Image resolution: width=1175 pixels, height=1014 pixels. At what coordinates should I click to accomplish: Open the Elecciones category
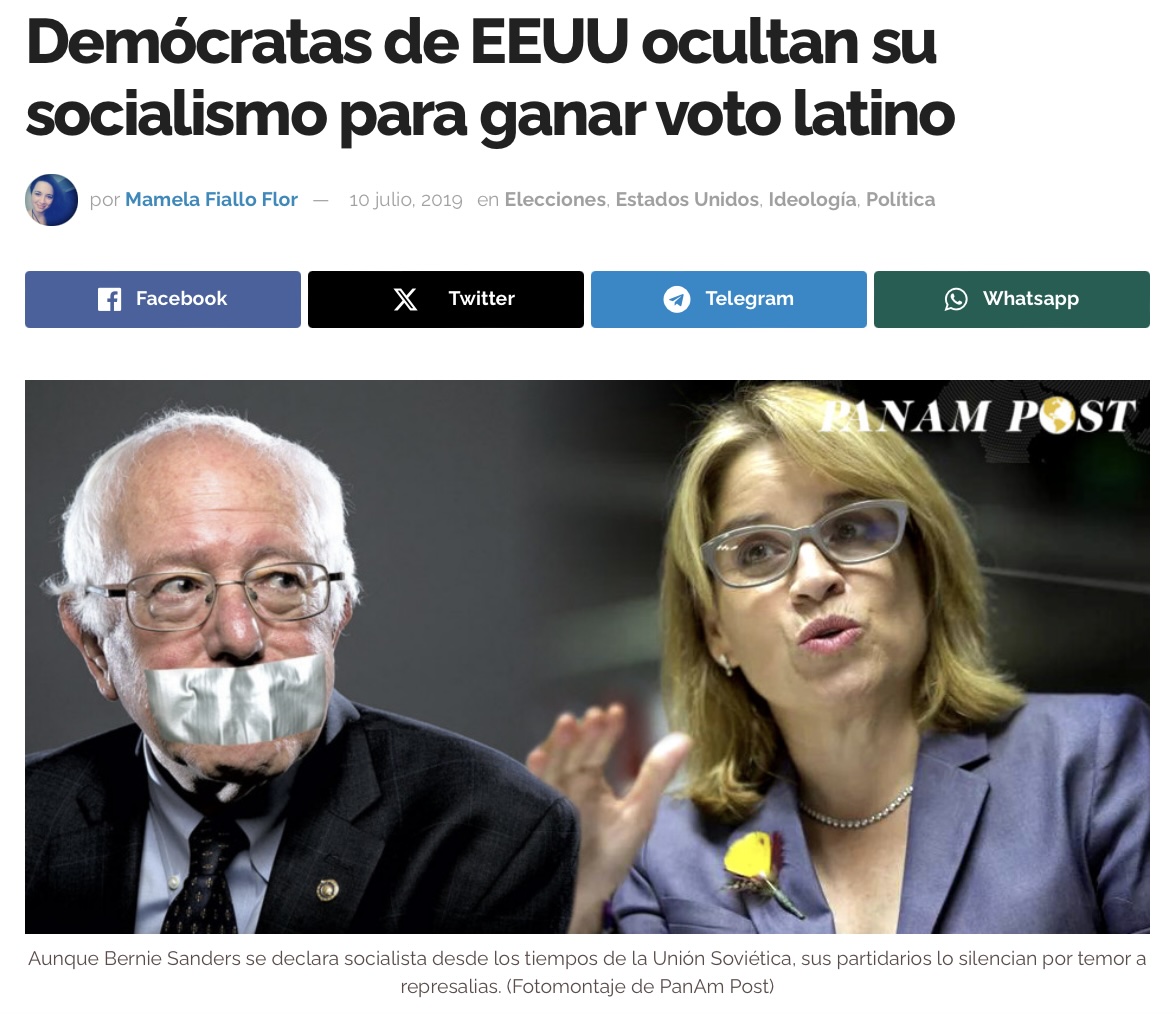coord(555,199)
